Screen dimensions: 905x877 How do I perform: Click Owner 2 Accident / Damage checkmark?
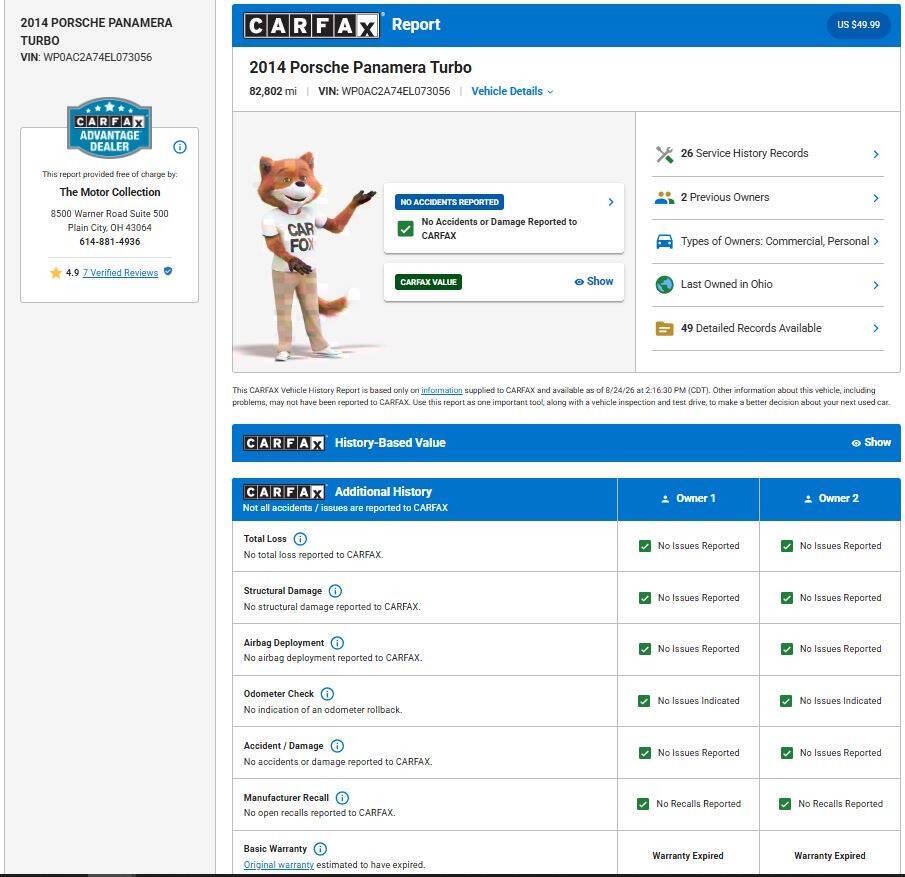pos(787,753)
